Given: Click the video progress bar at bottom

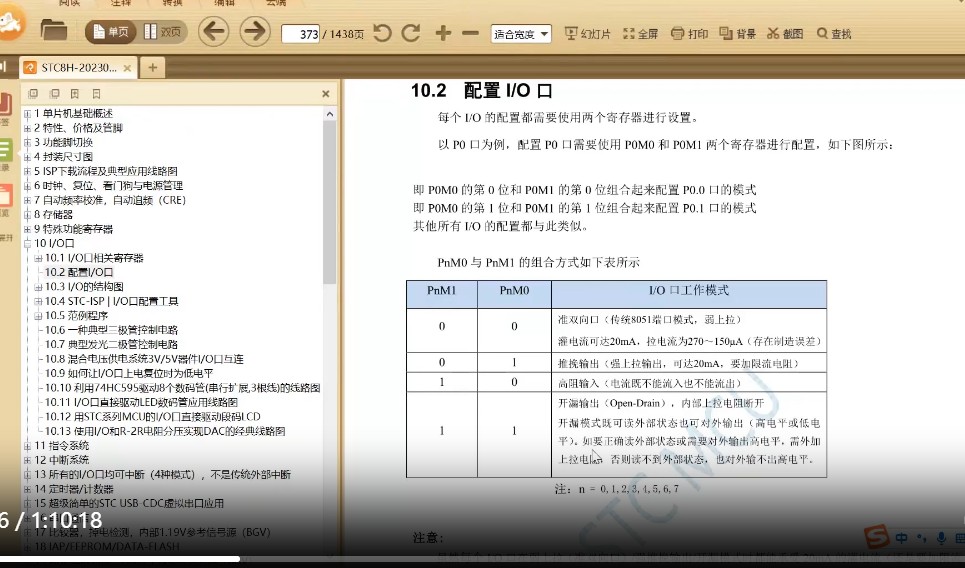Looking at the screenshot, I should [x=482, y=559].
